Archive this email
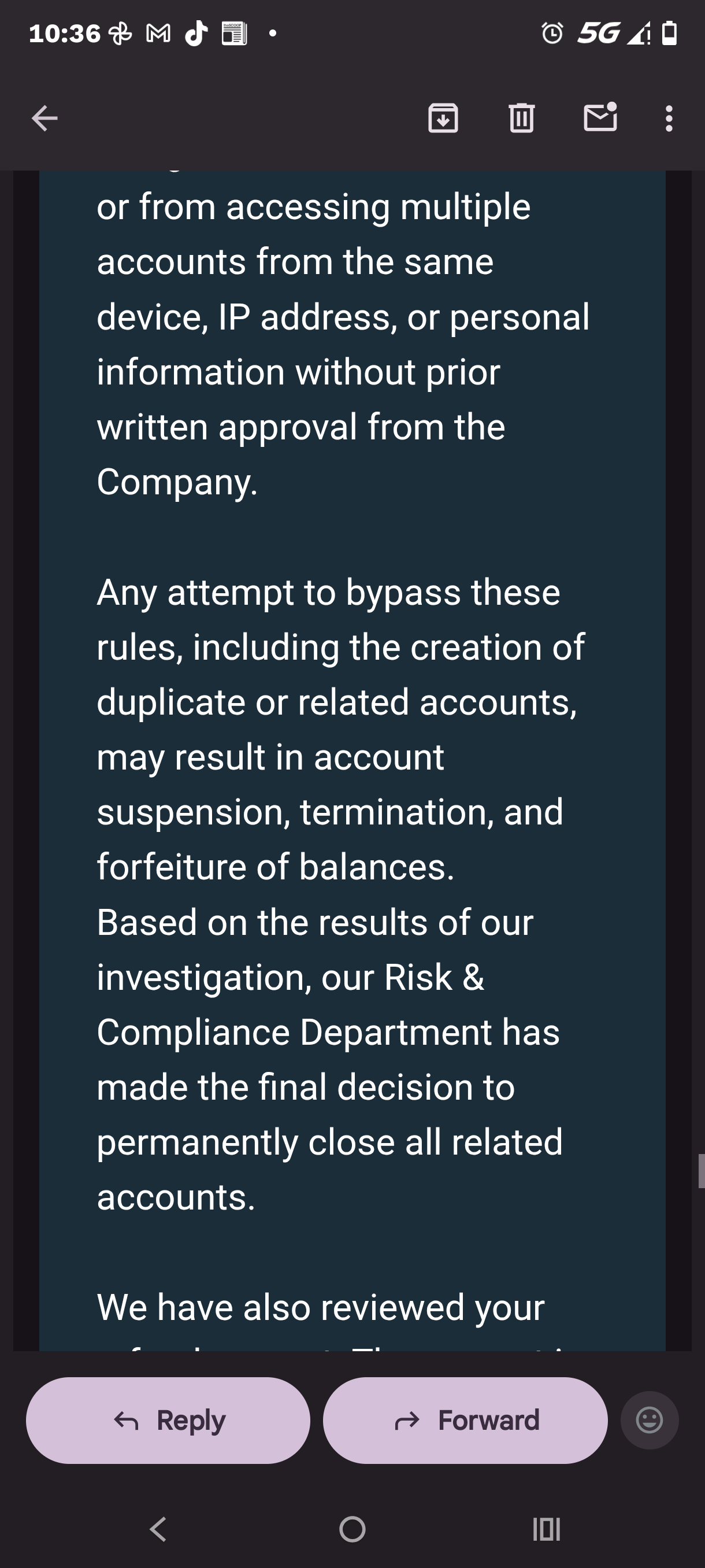 443,118
